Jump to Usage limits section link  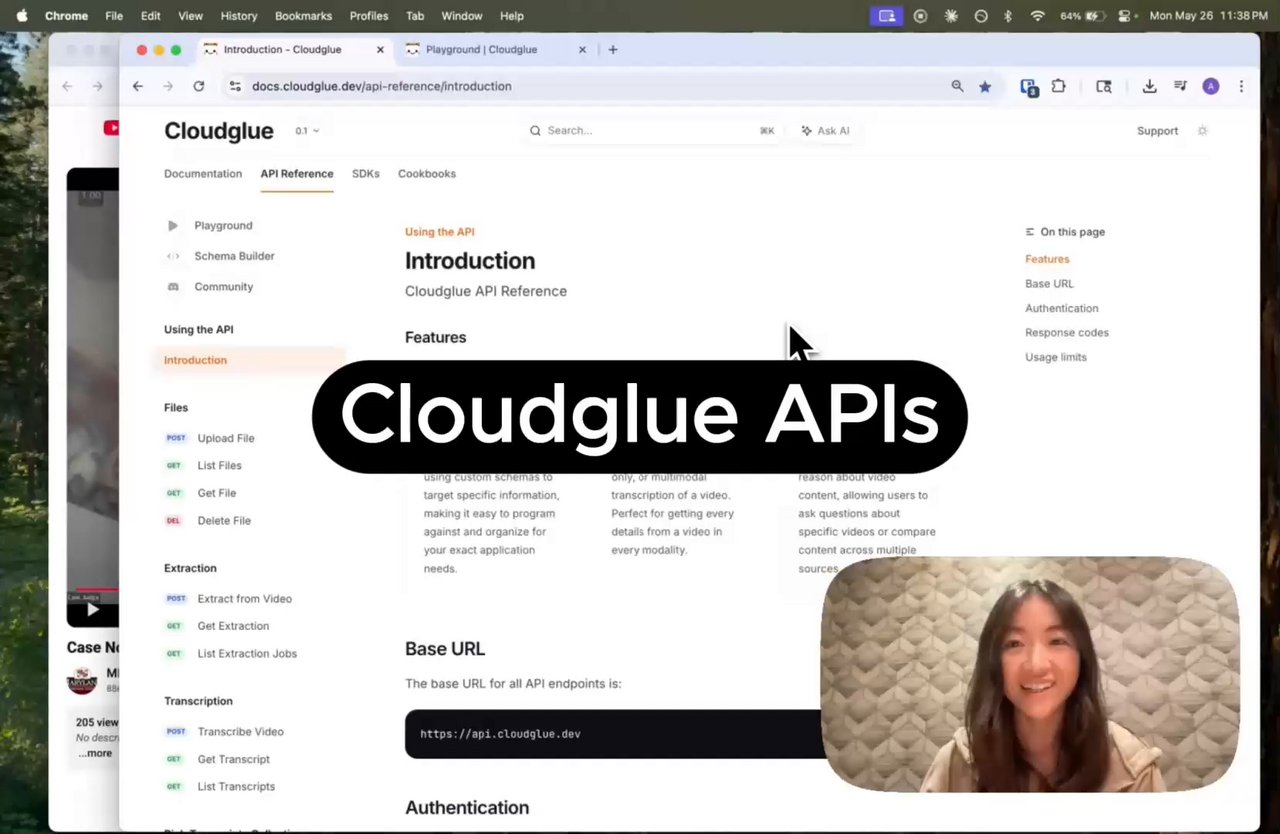(x=1055, y=357)
